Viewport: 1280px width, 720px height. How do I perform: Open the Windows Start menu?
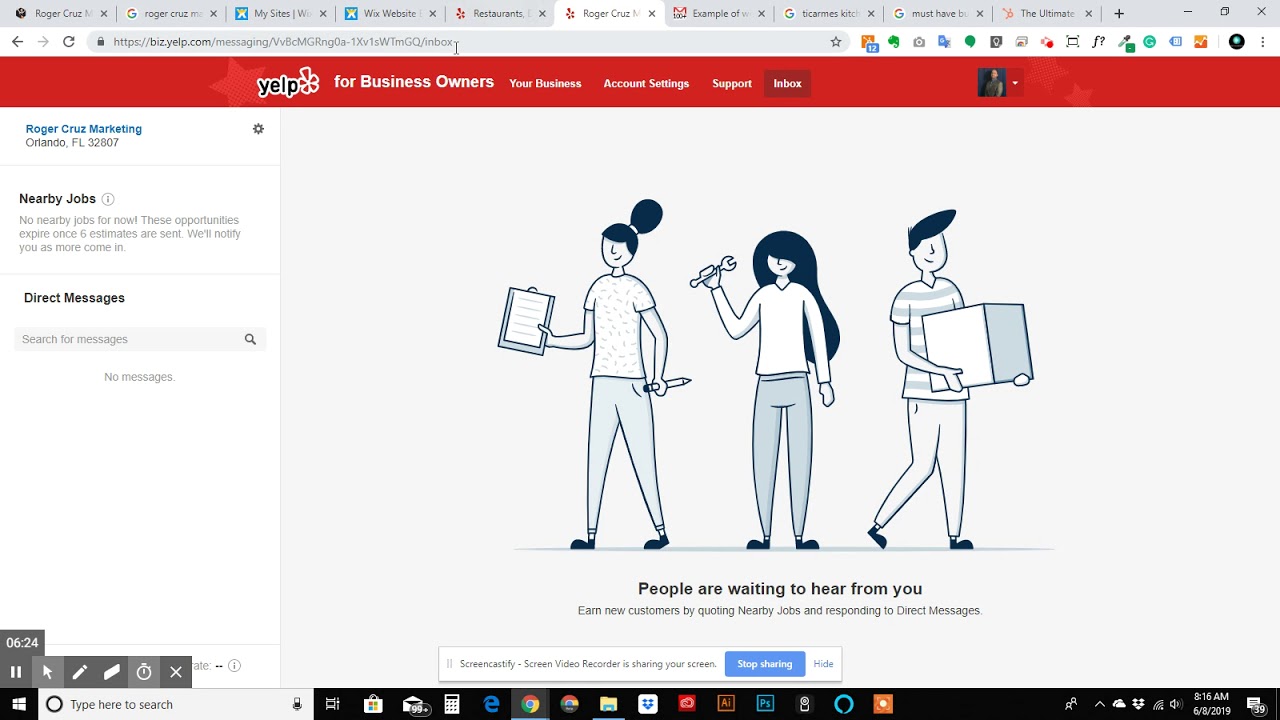19,704
